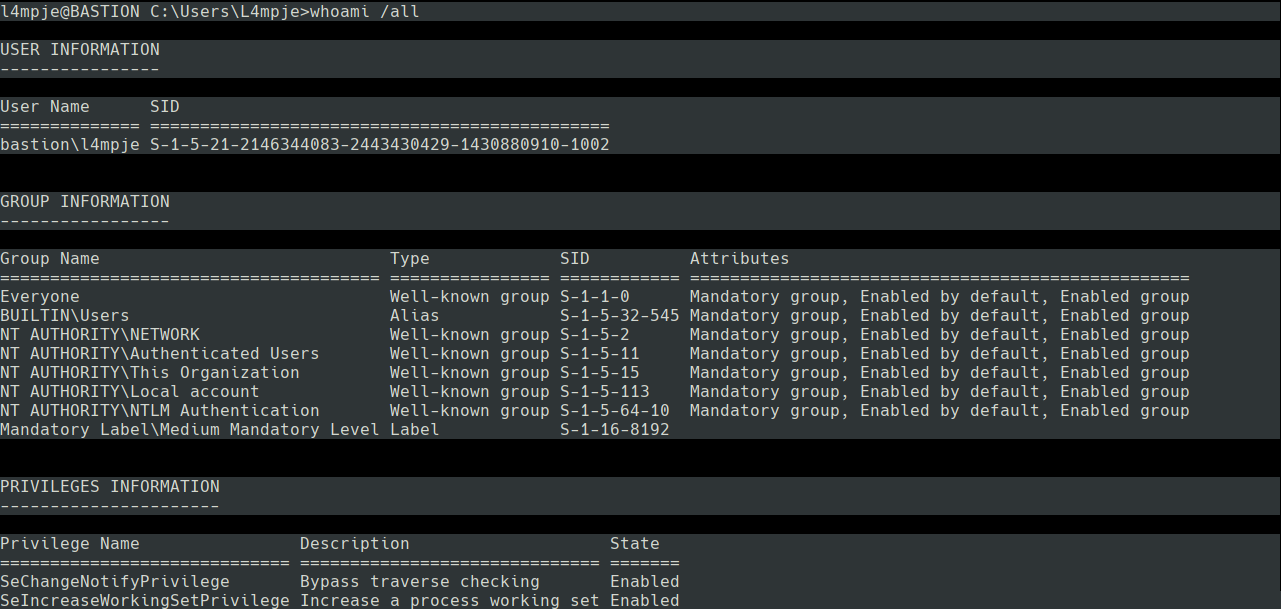1281x609 pixels.
Task: Select SID S-1-5-2
Action: (595, 335)
